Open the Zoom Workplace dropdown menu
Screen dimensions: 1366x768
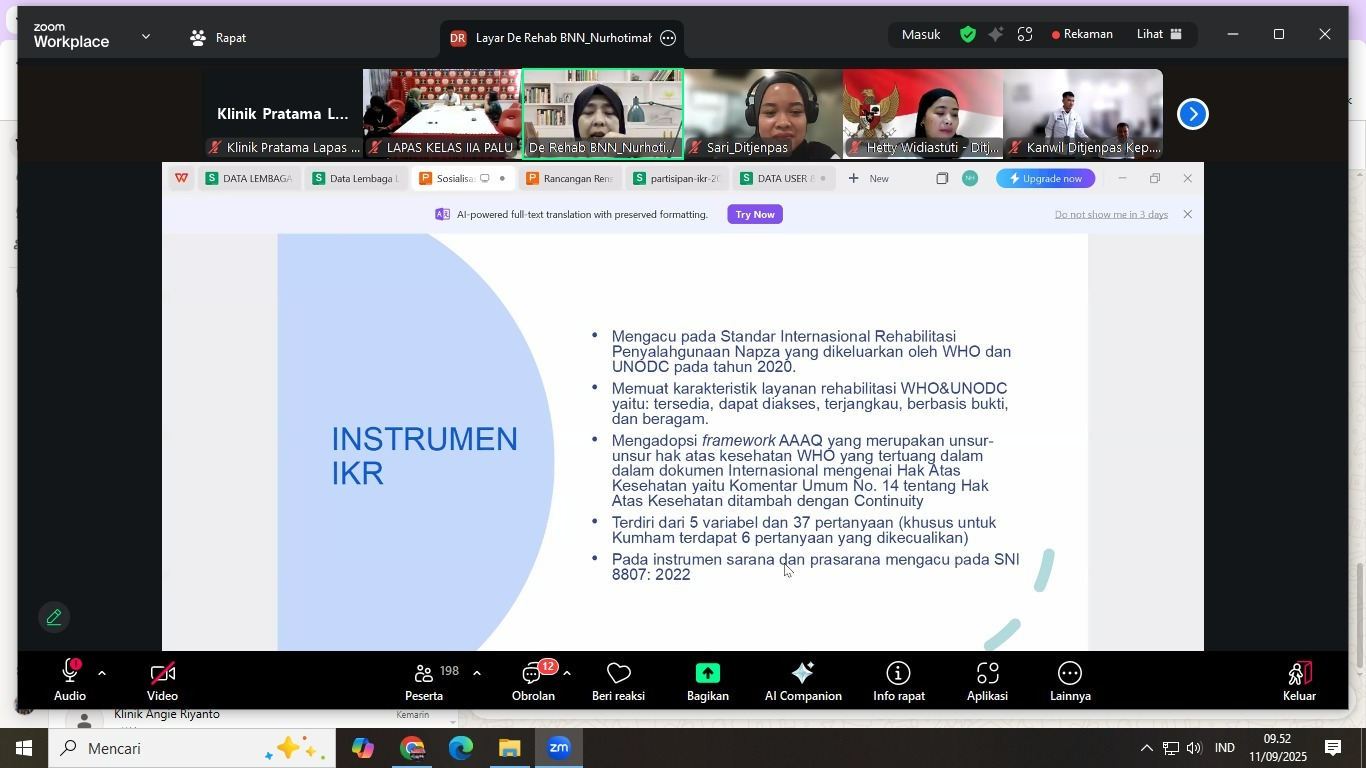coord(146,37)
